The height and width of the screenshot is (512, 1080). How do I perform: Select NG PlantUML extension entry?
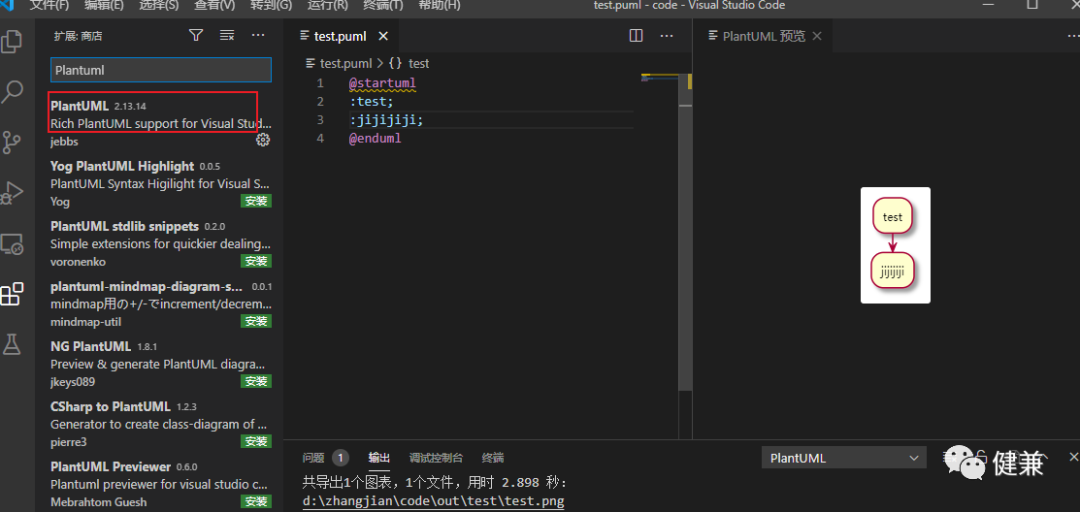tap(160, 363)
